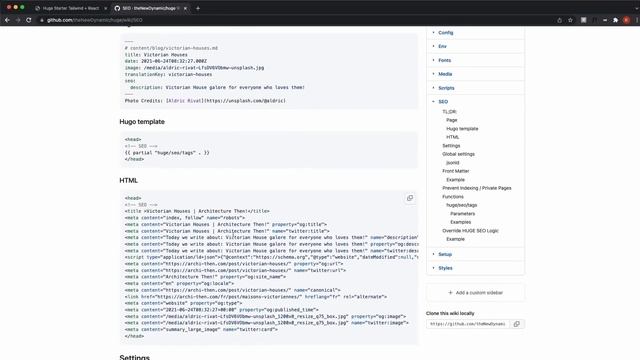Close the SEO wiki tab
The image size is (640, 360).
click(x=185, y=8)
